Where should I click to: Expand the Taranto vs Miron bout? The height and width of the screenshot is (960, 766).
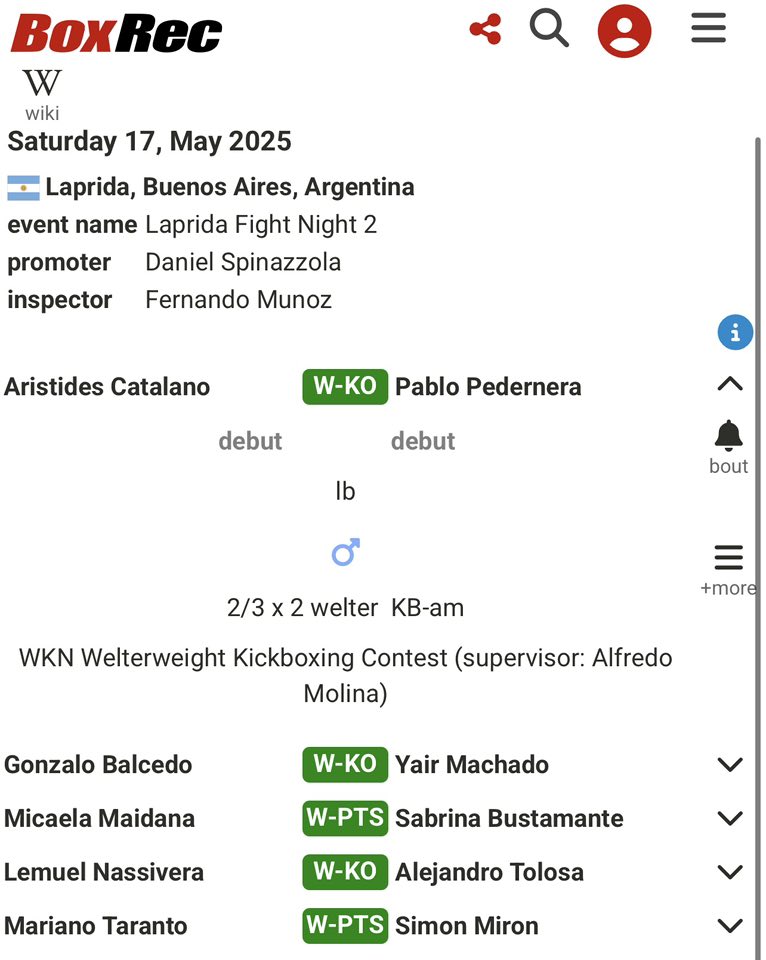pyautogui.click(x=730, y=926)
